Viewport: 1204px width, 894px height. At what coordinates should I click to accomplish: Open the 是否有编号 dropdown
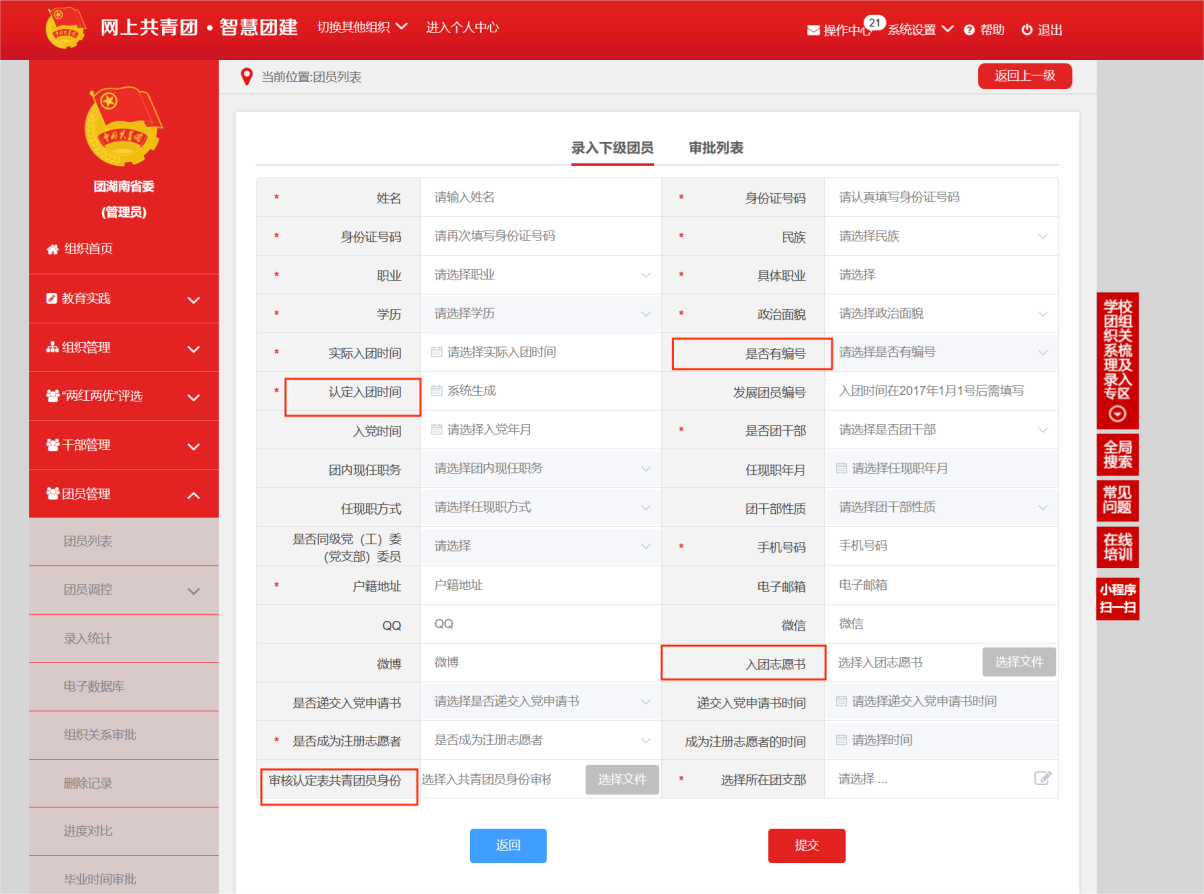[x=941, y=352]
